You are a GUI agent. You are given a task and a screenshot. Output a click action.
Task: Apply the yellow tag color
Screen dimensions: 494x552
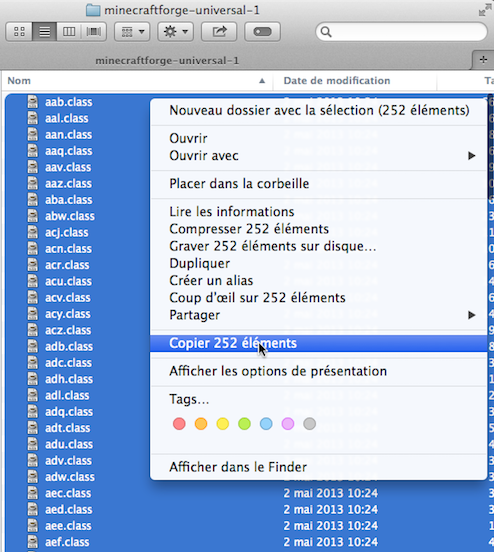click(x=223, y=424)
